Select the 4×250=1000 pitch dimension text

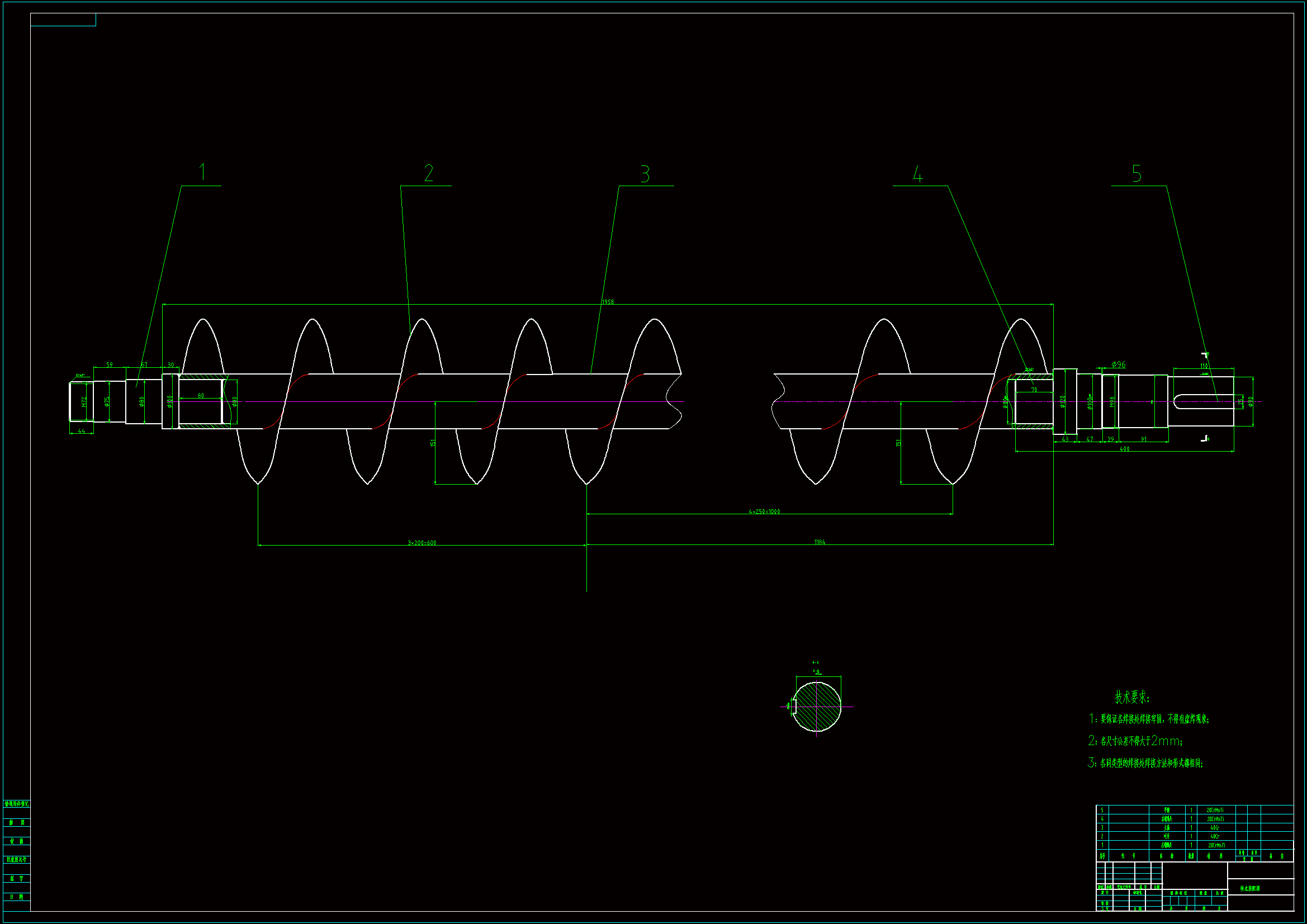click(764, 511)
